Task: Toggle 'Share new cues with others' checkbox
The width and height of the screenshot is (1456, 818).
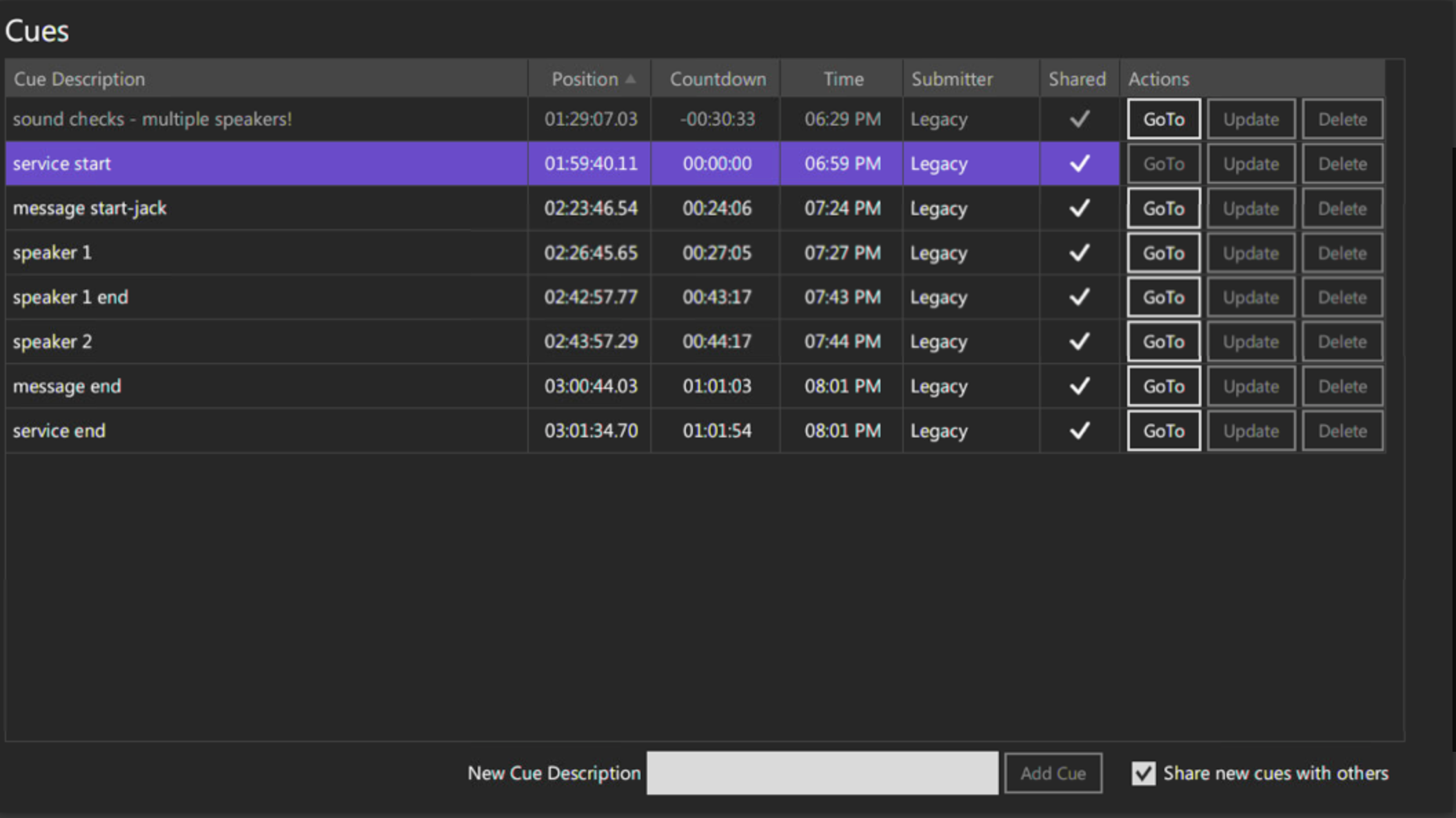Action: [x=1143, y=773]
